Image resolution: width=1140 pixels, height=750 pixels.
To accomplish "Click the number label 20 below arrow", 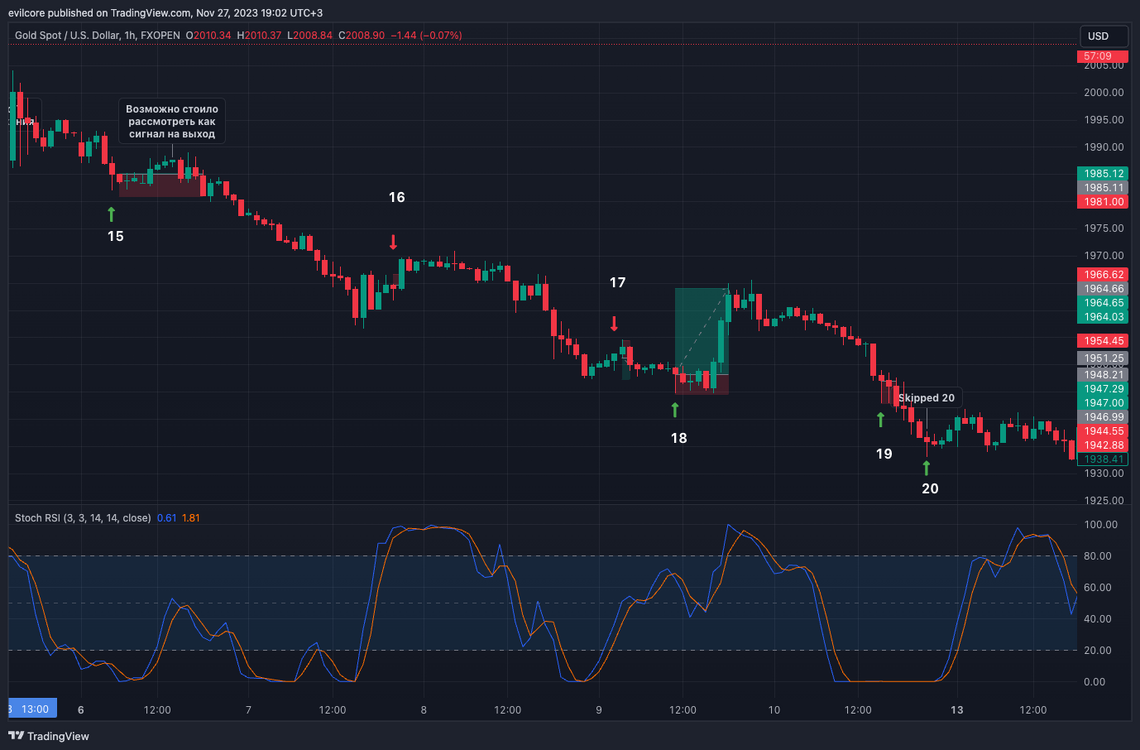I will click(x=930, y=489).
